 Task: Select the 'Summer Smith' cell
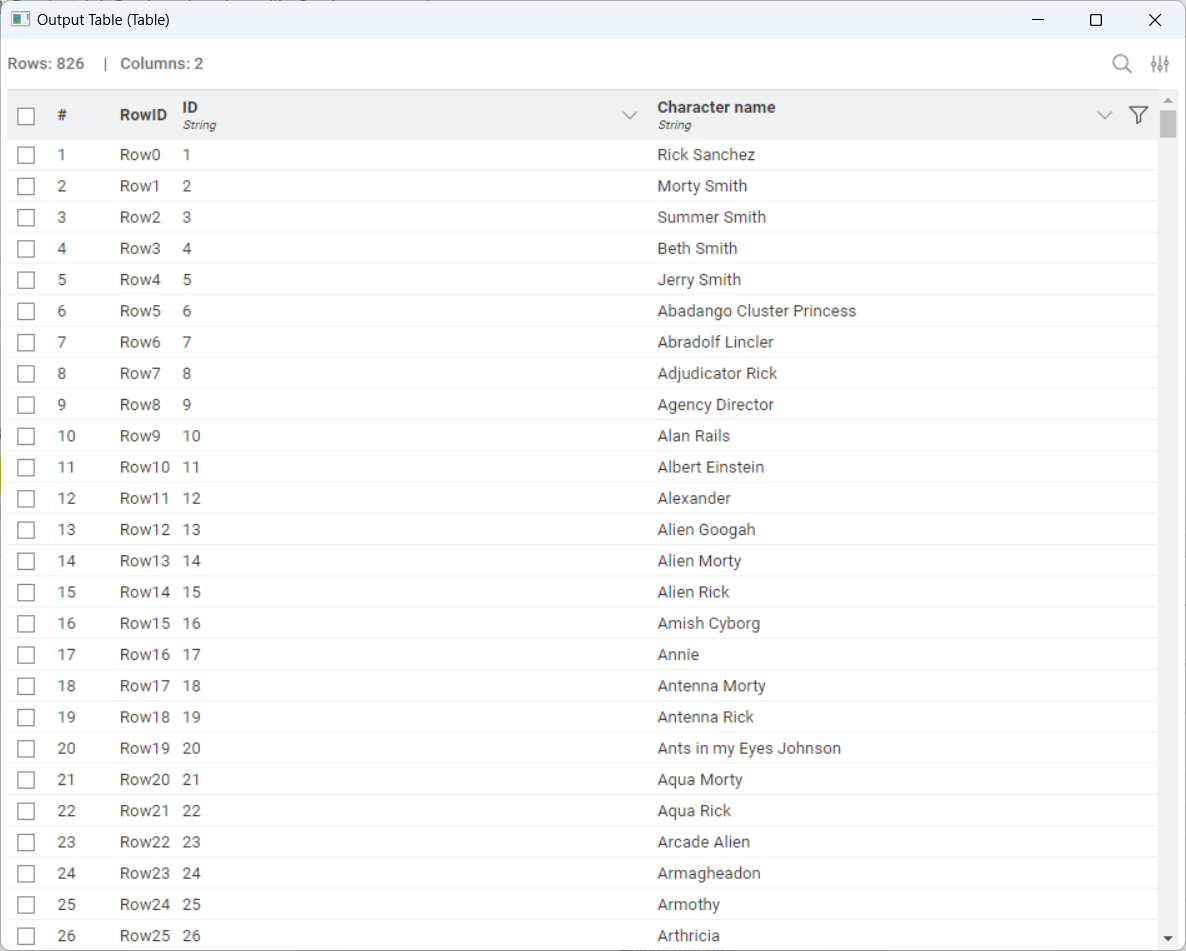coord(711,217)
